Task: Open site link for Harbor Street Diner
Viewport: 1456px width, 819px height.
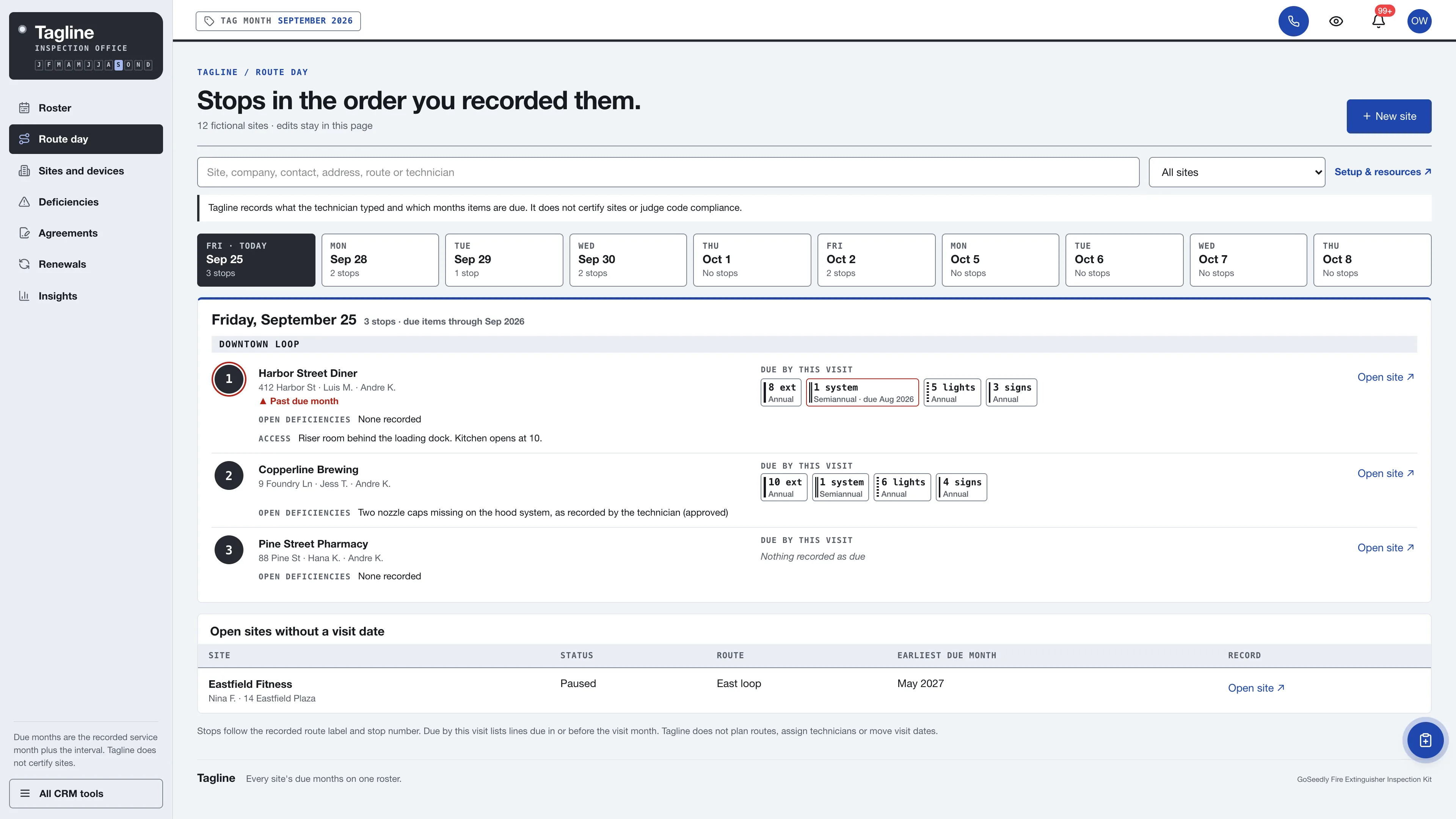Action: 1385,377
